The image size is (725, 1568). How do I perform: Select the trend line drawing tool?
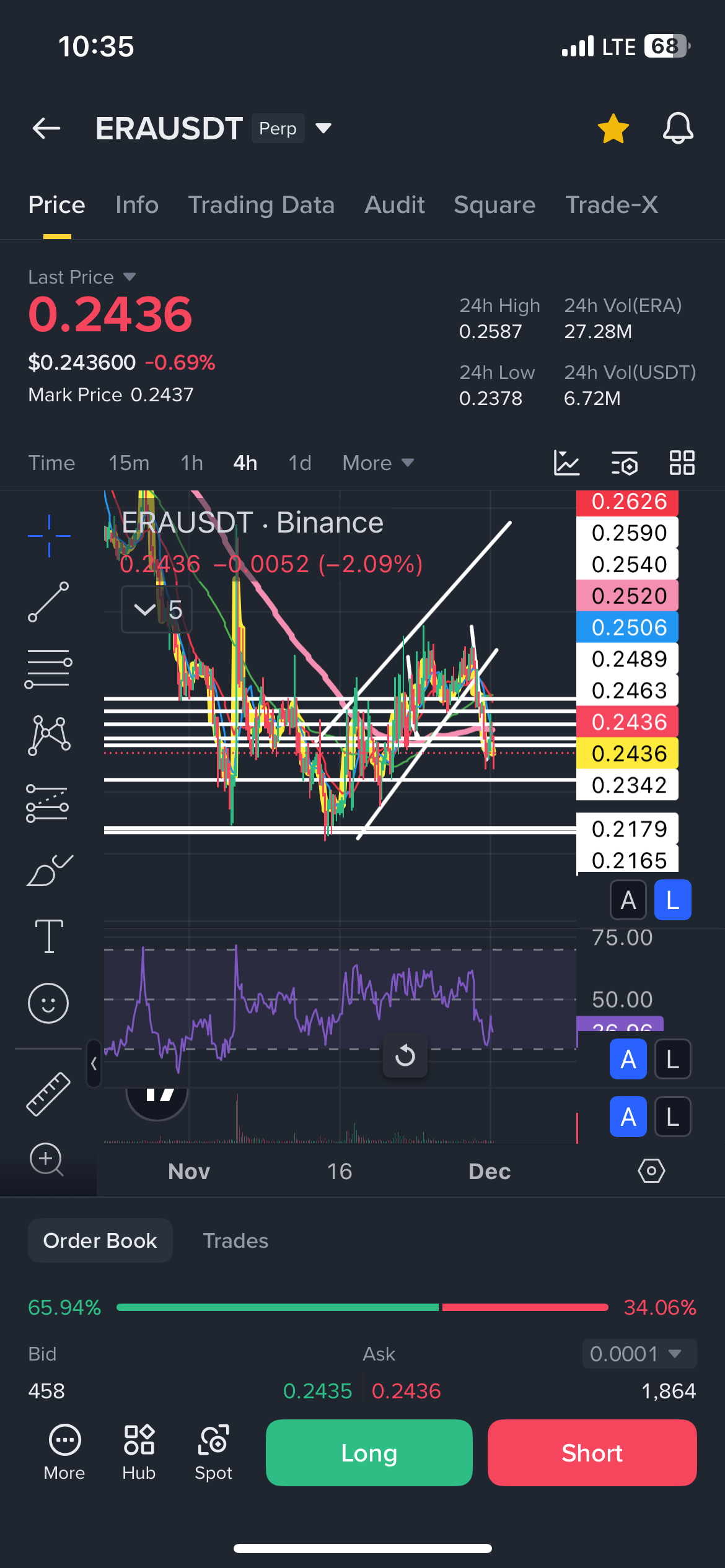point(48,602)
